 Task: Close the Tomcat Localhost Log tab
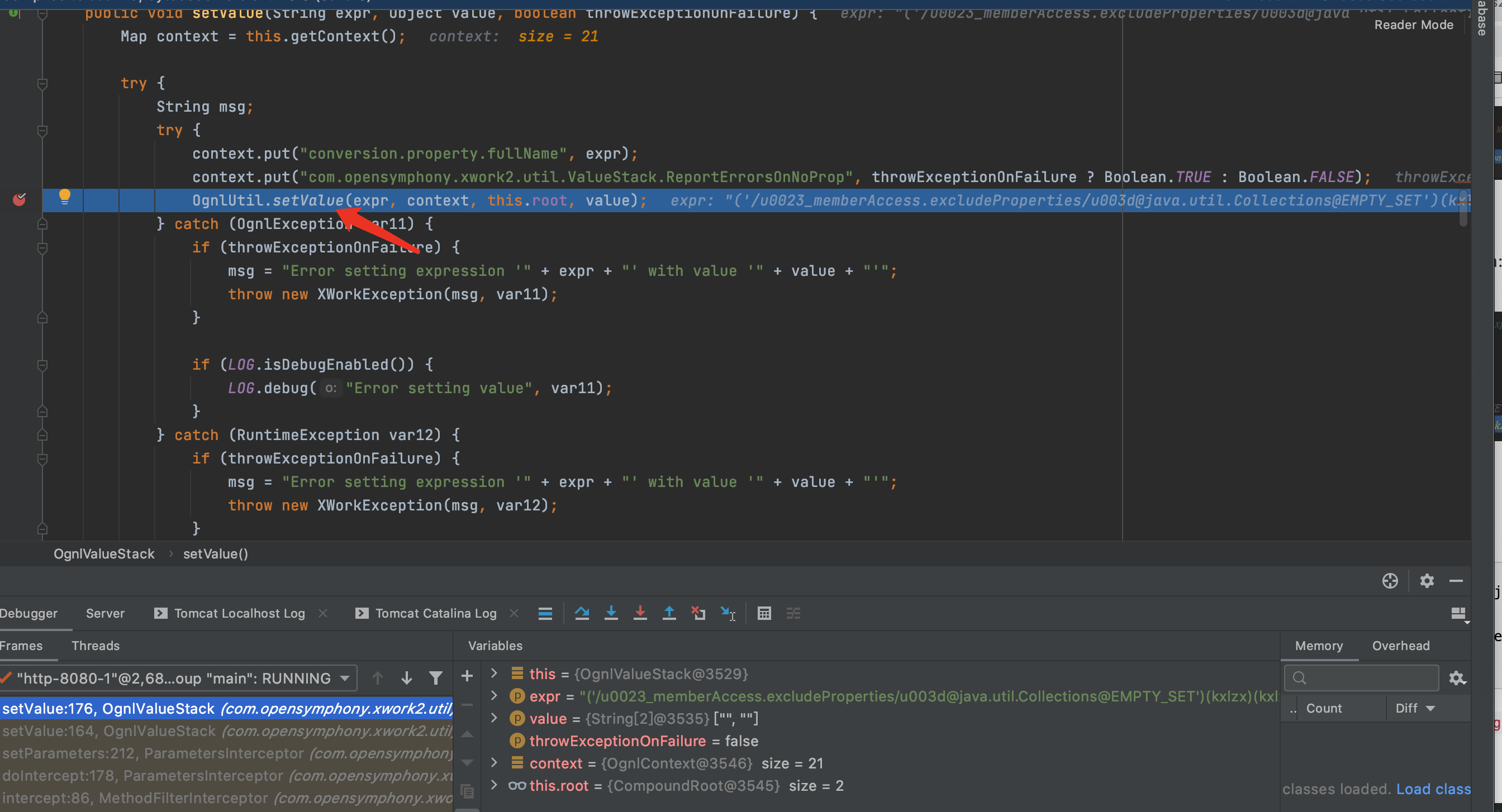[x=323, y=613]
